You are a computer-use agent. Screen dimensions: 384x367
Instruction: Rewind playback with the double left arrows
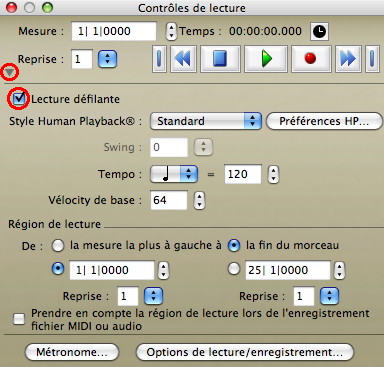[x=183, y=59]
